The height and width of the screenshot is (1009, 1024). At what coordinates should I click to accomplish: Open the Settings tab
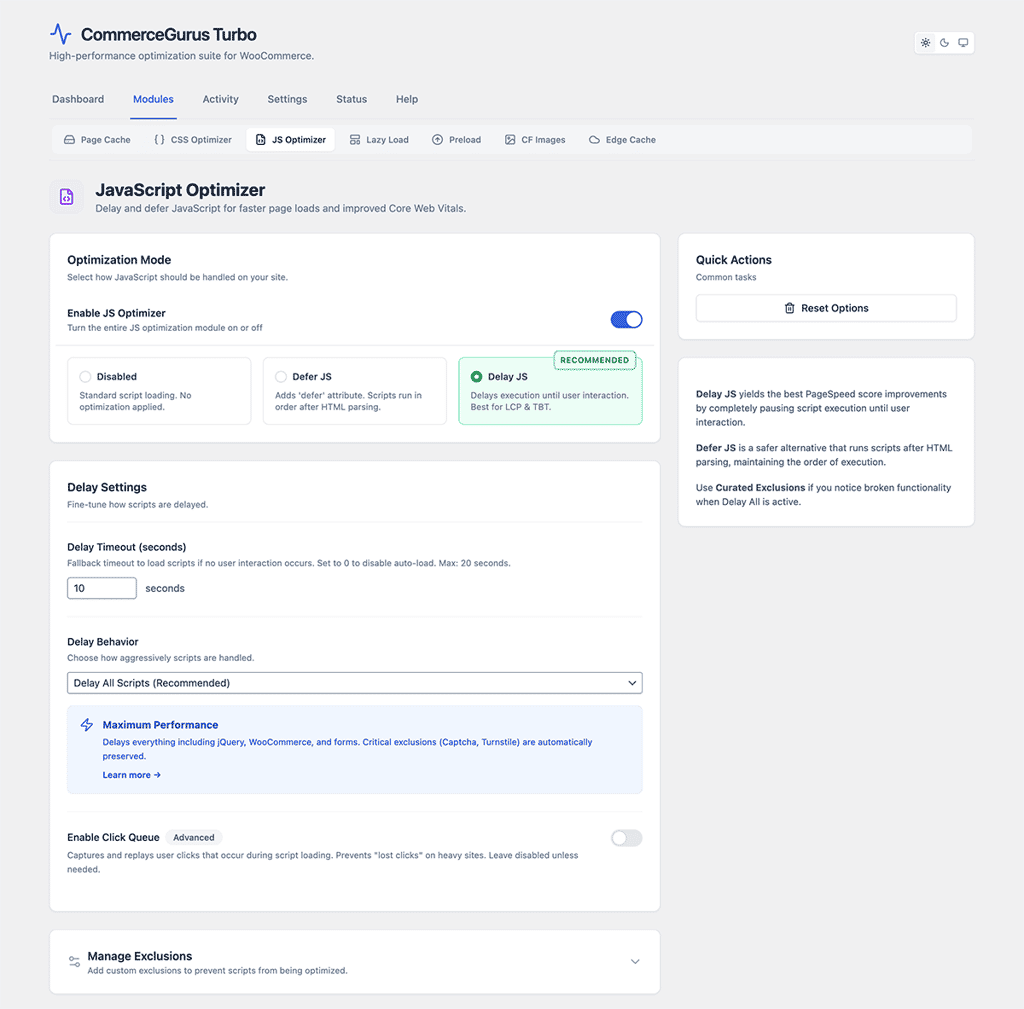tap(287, 99)
